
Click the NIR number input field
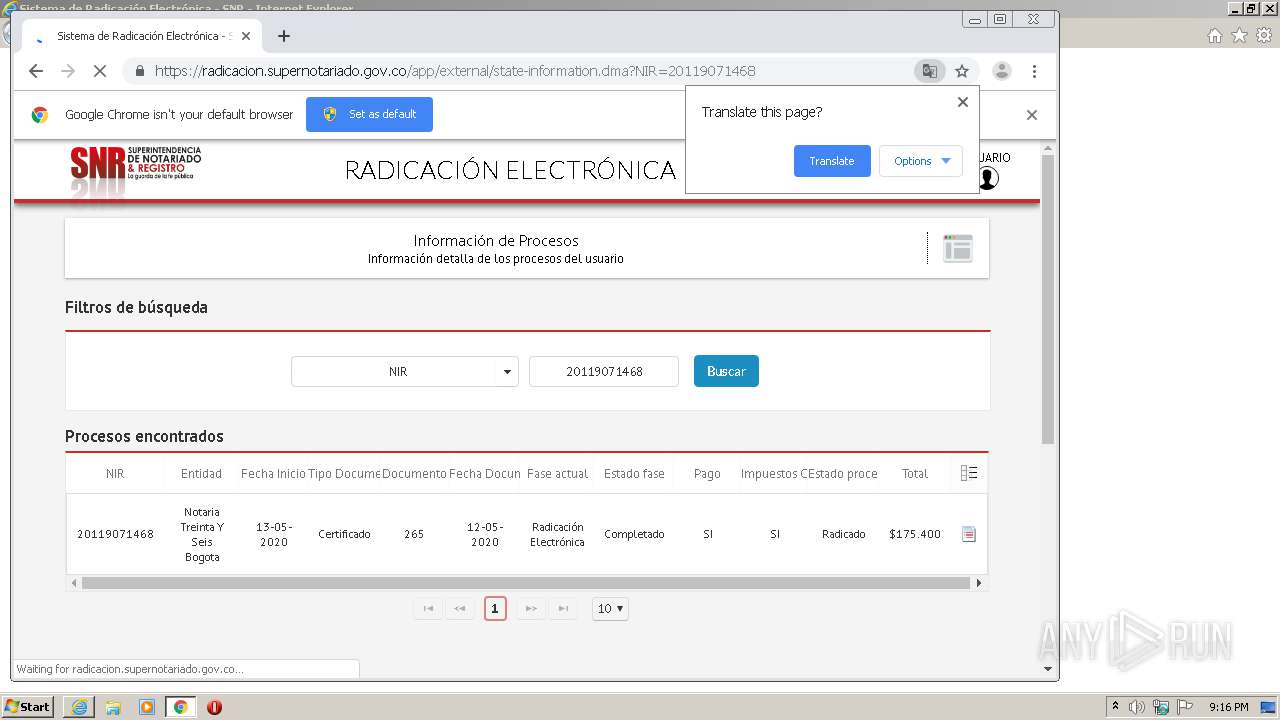click(604, 371)
